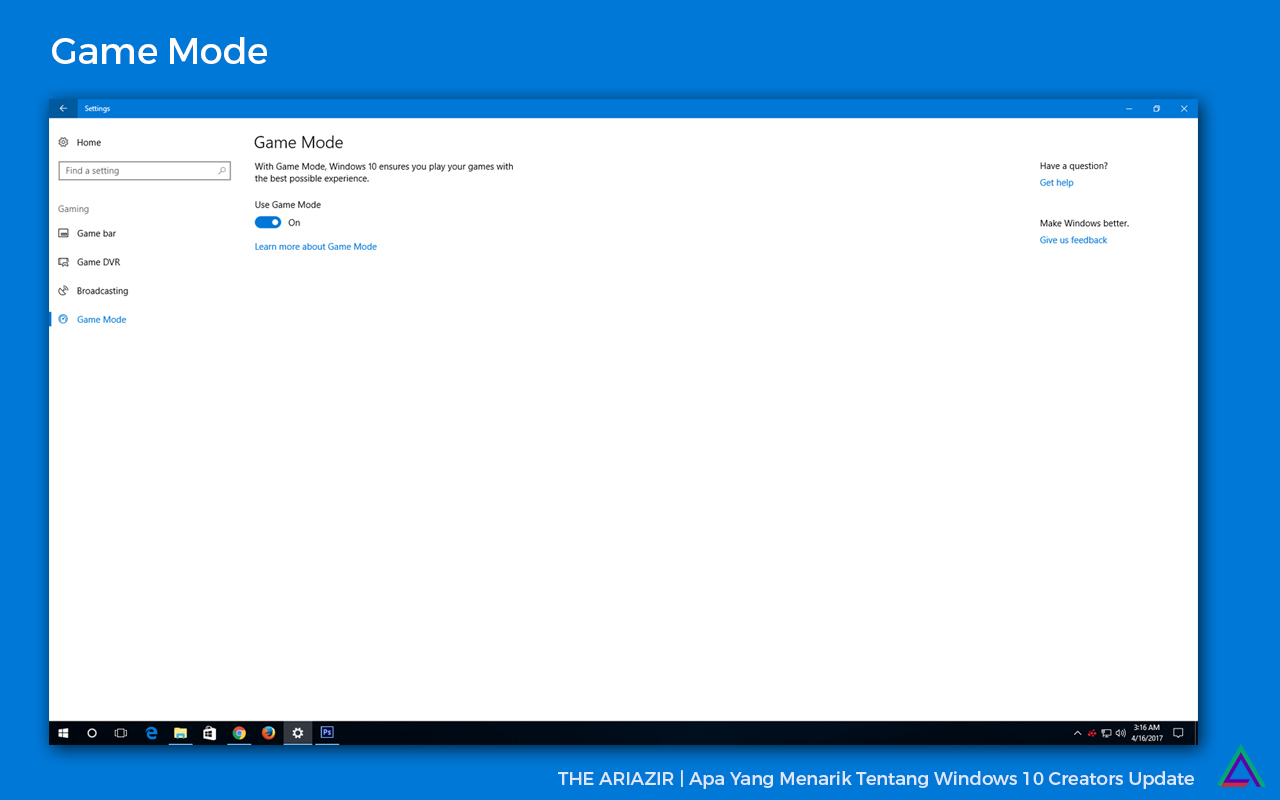Open Learn more about Game Mode link
The width and height of the screenshot is (1280, 800).
pos(316,247)
